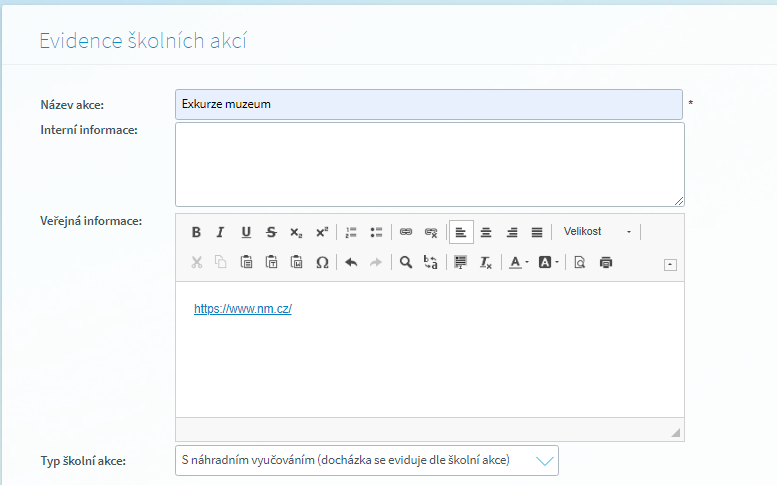
Task: Insert special character with Omega icon
Action: click(322, 263)
